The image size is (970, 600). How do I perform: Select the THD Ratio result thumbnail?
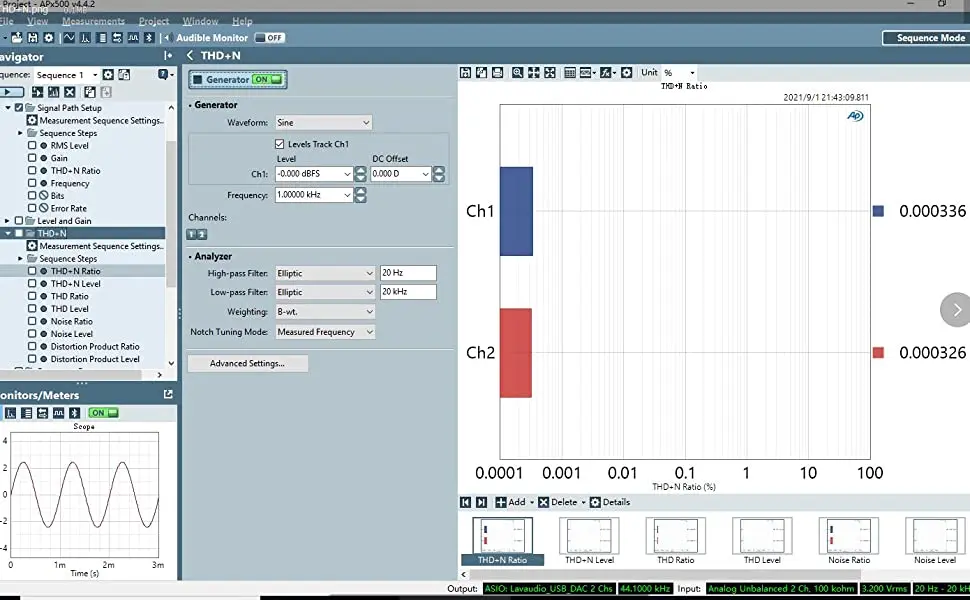676,541
